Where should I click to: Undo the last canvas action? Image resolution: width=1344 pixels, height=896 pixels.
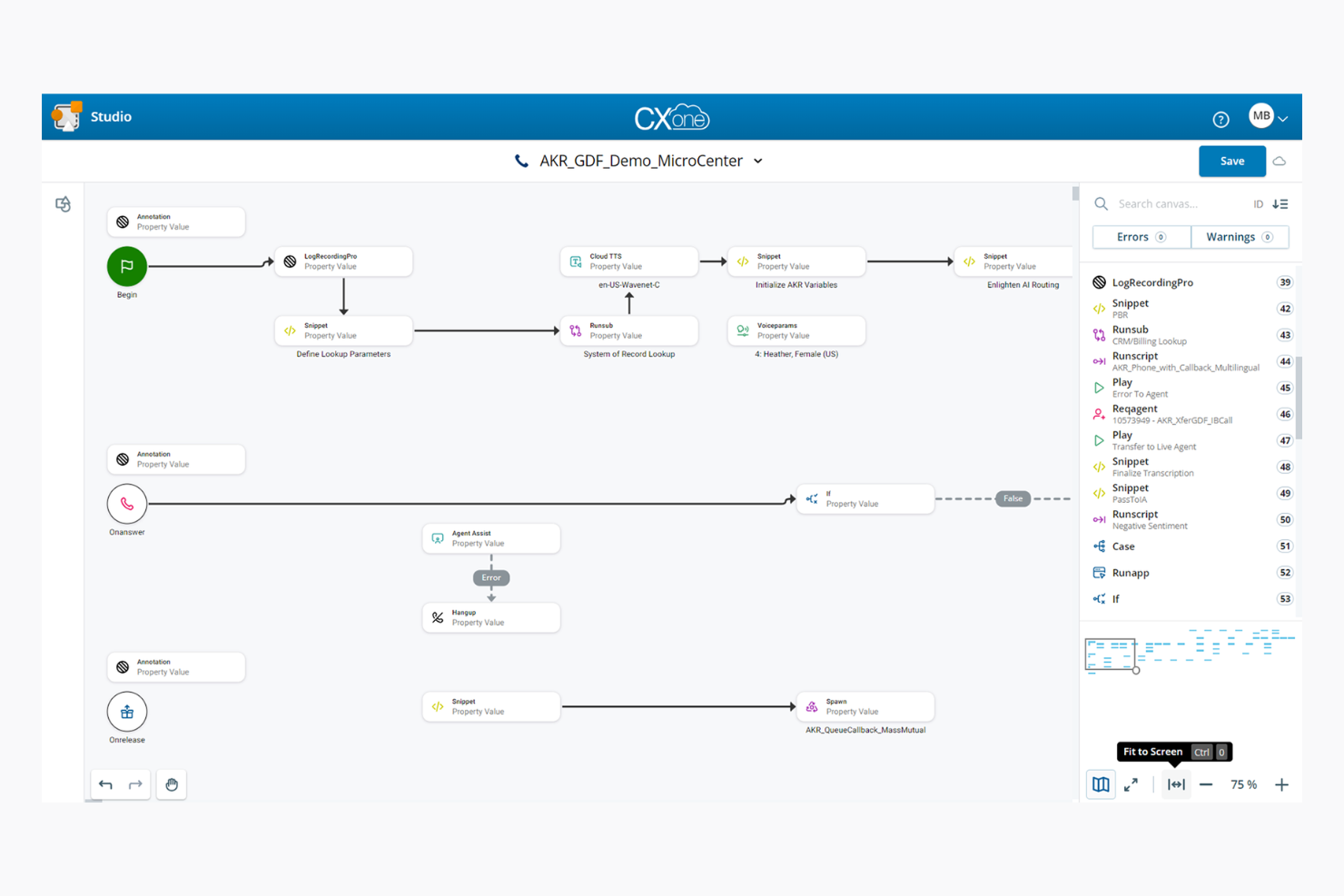point(106,784)
